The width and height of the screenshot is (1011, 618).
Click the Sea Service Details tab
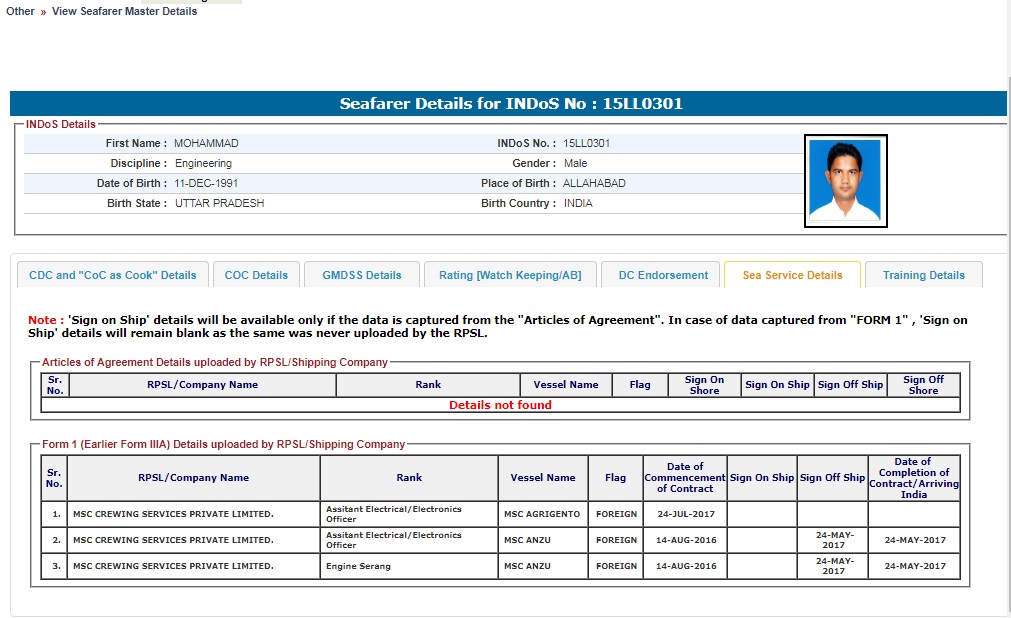tap(792, 275)
